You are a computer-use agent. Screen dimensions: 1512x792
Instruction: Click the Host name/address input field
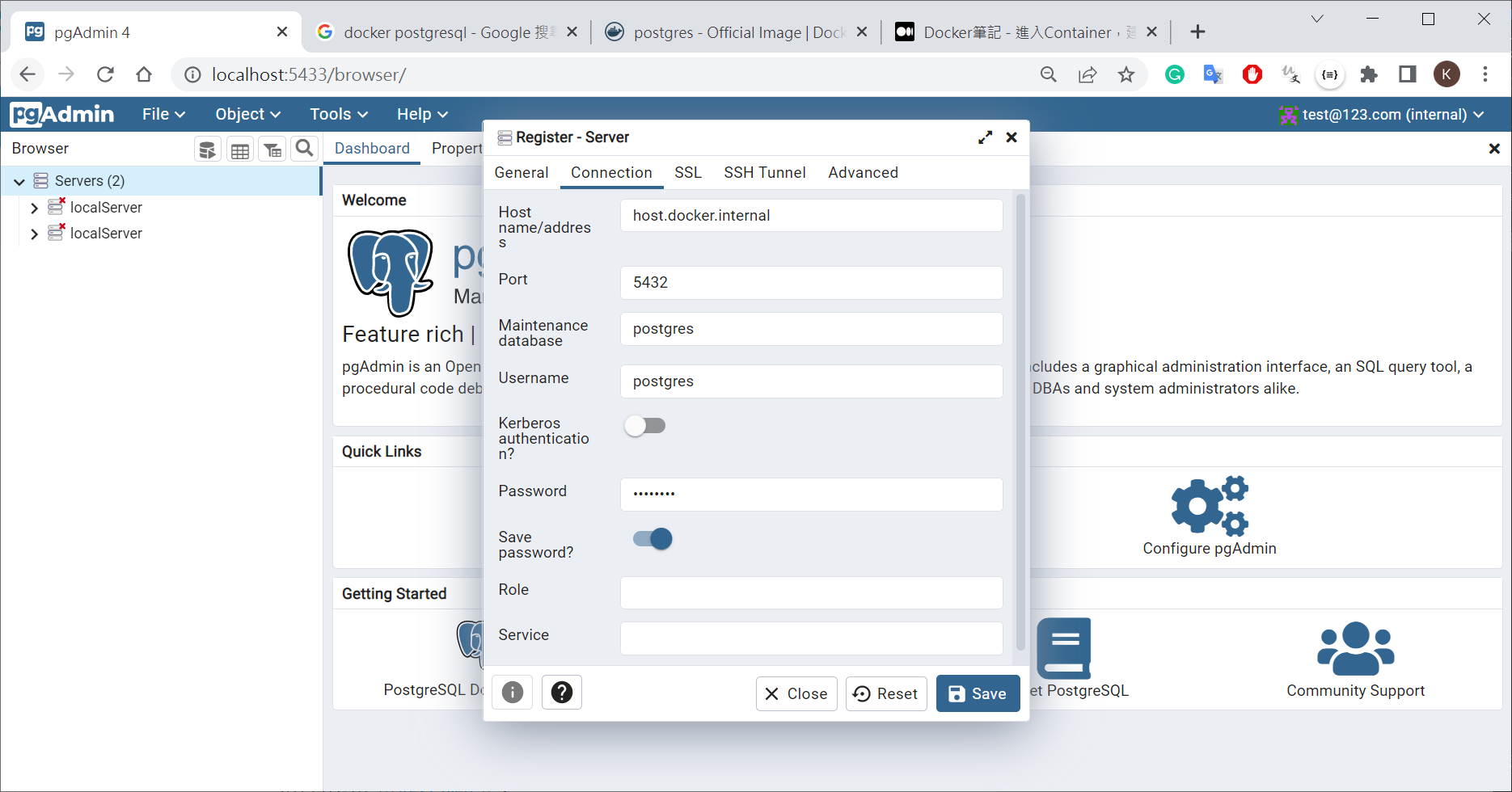pyautogui.click(x=811, y=216)
